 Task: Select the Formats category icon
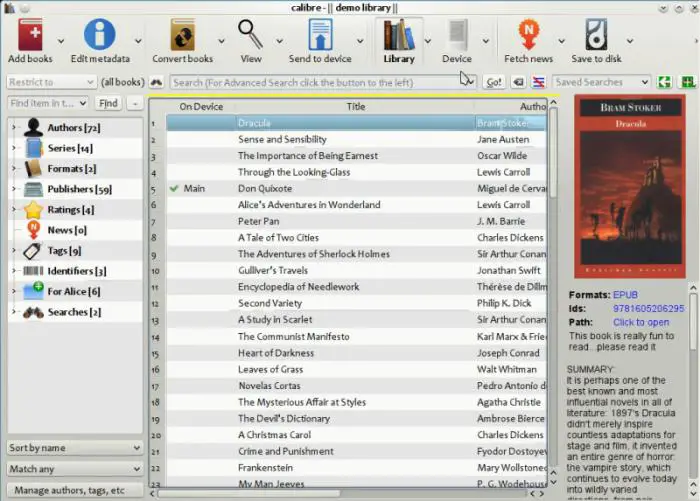(33, 168)
